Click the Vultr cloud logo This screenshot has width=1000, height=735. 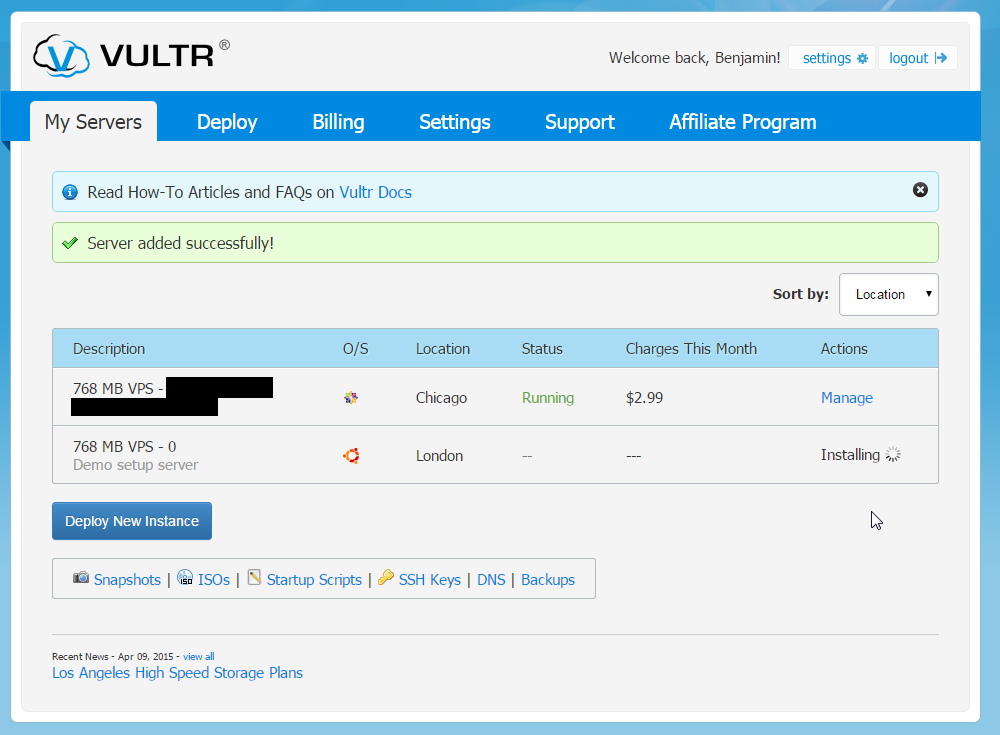point(61,56)
